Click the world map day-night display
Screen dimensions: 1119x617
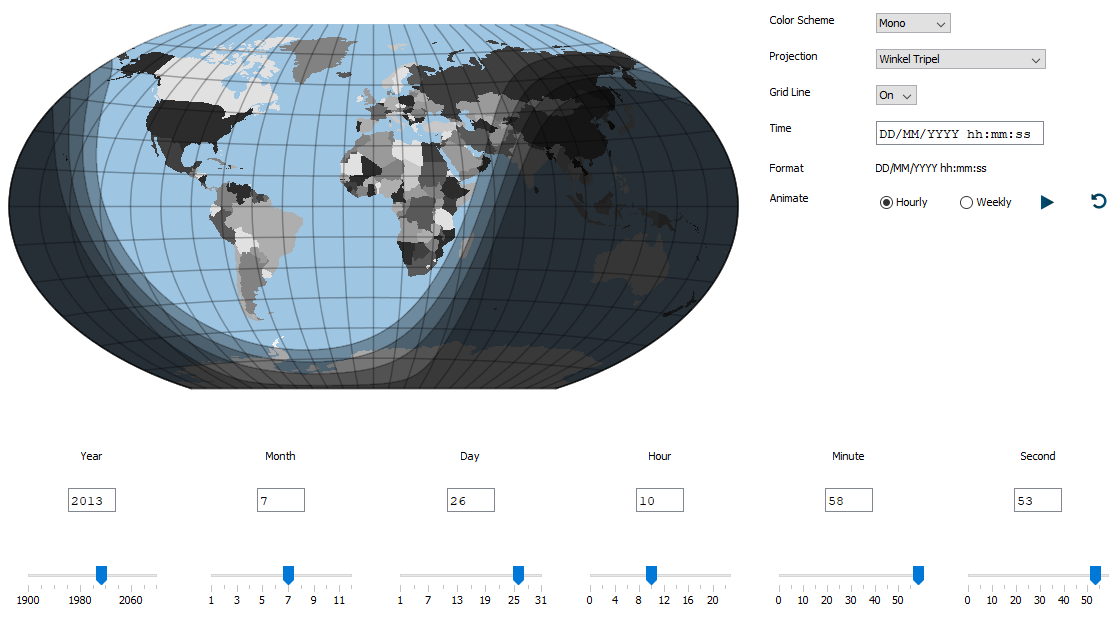pyautogui.click(x=373, y=207)
